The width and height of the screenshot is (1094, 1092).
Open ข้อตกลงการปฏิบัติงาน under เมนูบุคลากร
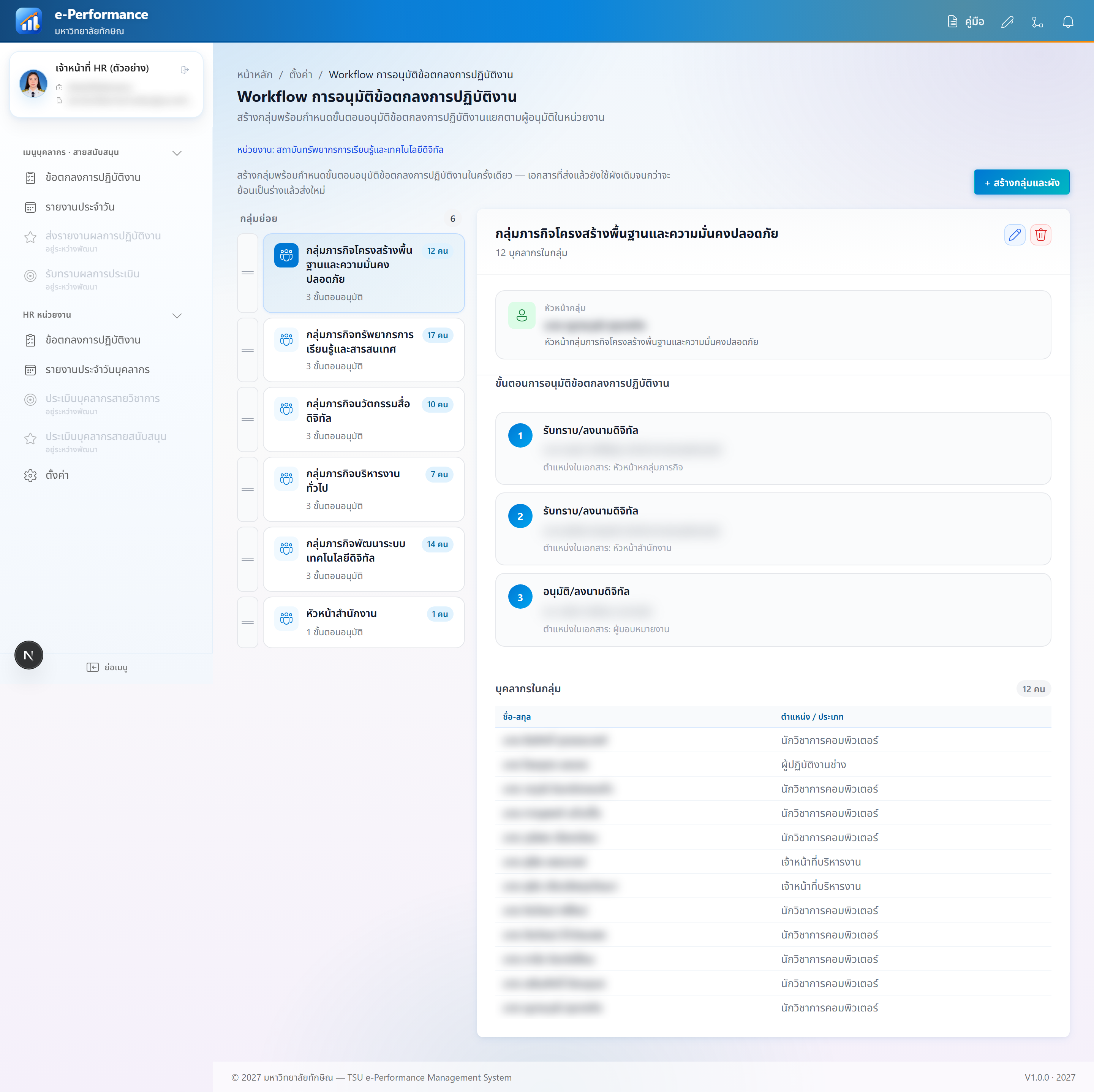pos(93,177)
